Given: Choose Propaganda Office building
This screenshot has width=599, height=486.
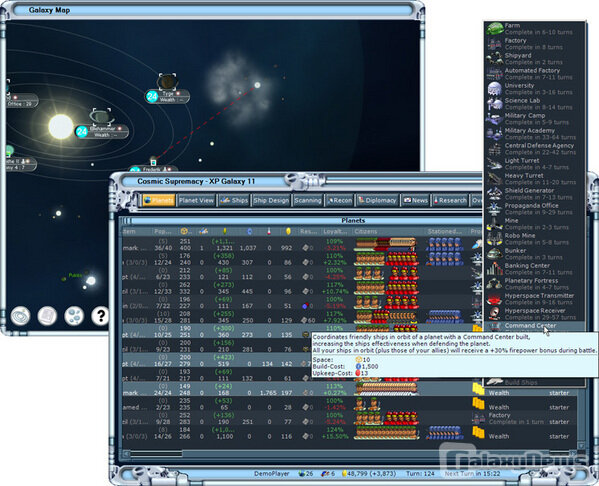Looking at the screenshot, I should coord(535,209).
